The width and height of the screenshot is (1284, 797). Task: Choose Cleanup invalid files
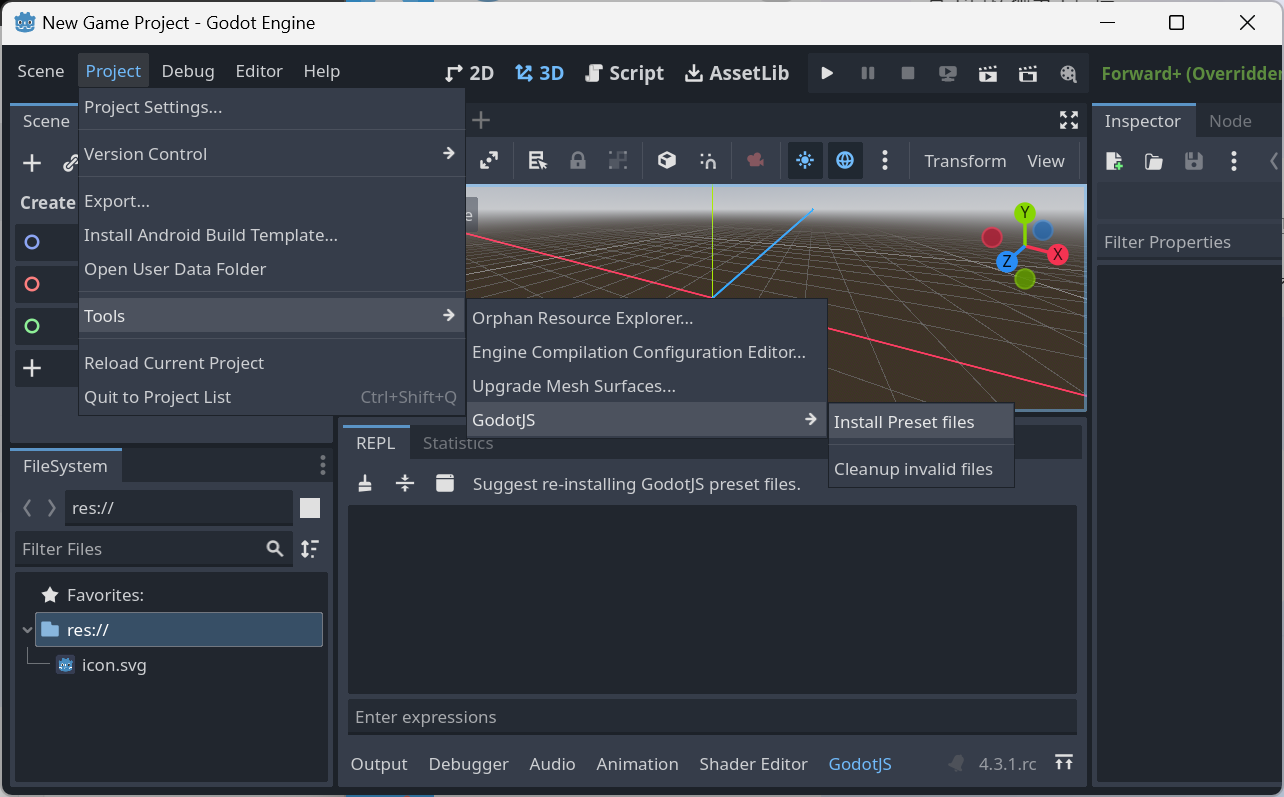[x=921, y=469]
